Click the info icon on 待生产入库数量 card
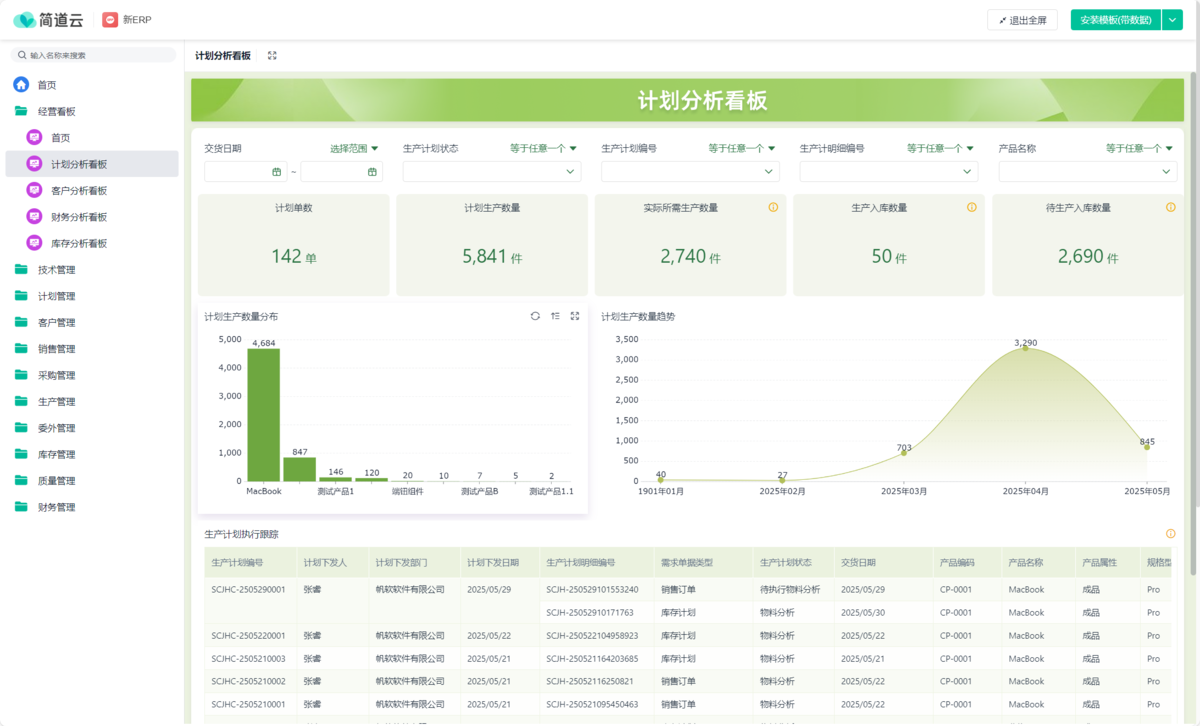The height and width of the screenshot is (726, 1200). coord(1170,208)
